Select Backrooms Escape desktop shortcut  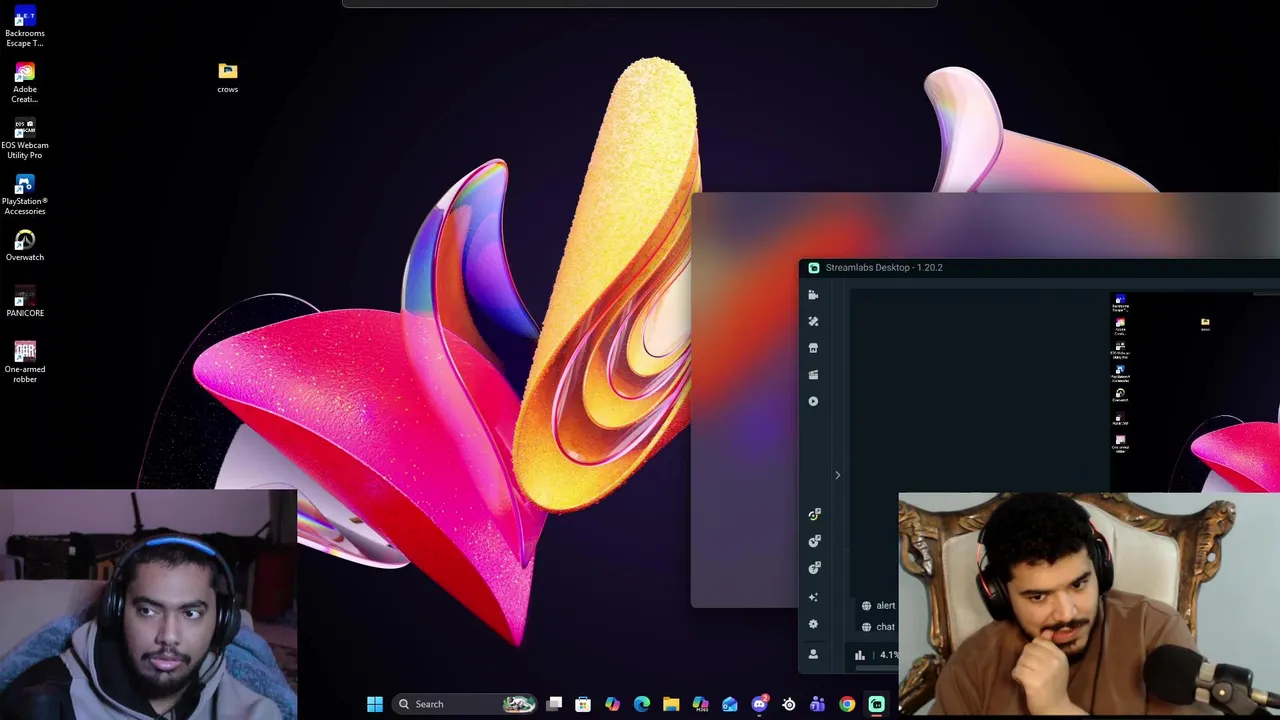click(25, 26)
